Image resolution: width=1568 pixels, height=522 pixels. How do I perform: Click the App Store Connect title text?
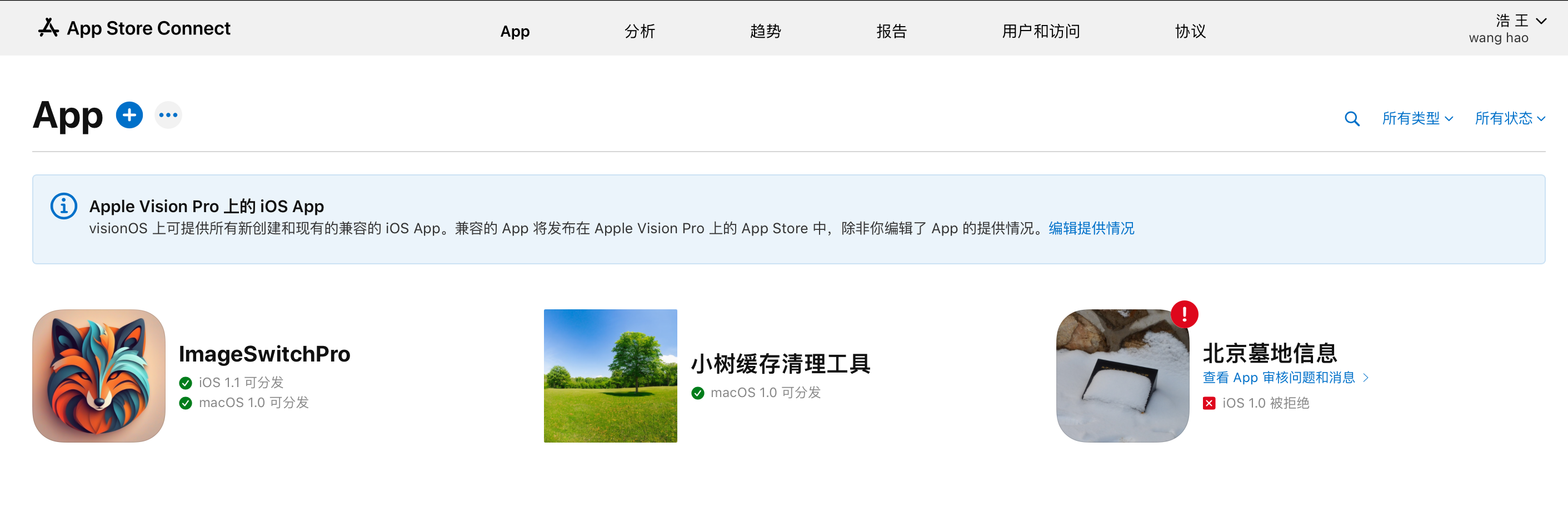pos(148,28)
